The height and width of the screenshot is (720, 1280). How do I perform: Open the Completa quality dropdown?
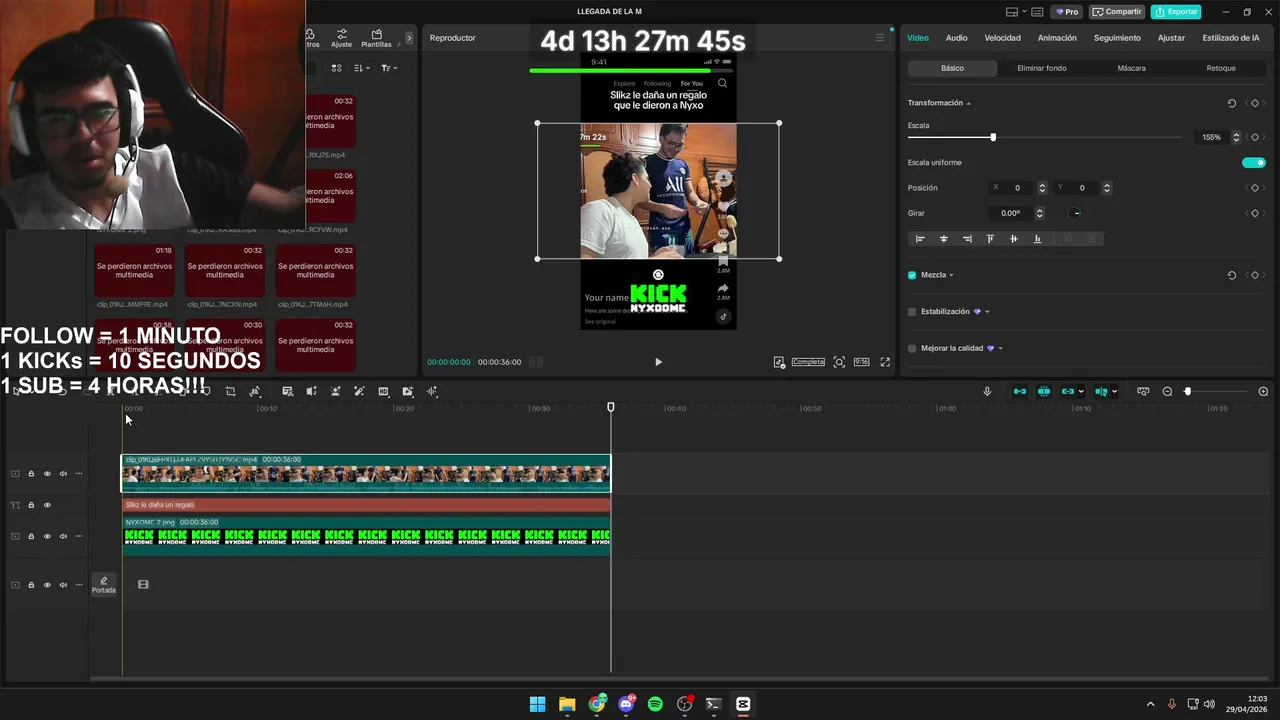click(x=808, y=362)
